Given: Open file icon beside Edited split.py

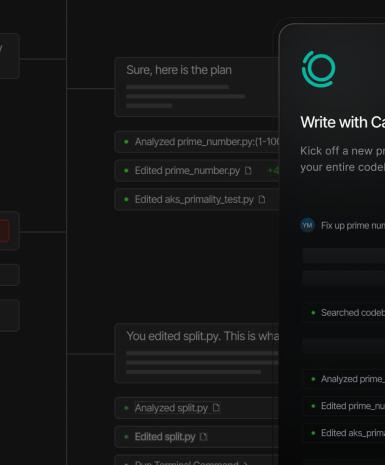Looking at the screenshot, I should coord(203,436).
